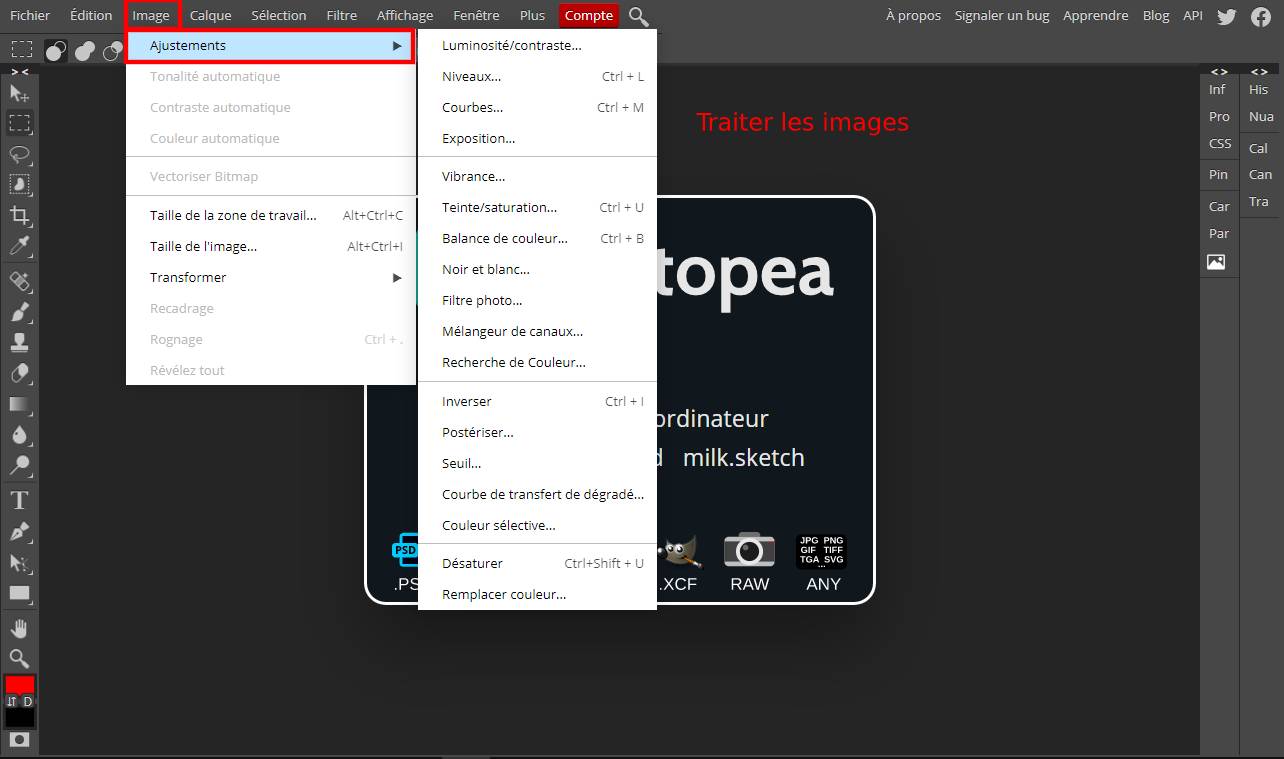Image resolution: width=1284 pixels, height=759 pixels.
Task: Select the Rectangular Marquee tool in the toolbar
Action: [x=19, y=124]
